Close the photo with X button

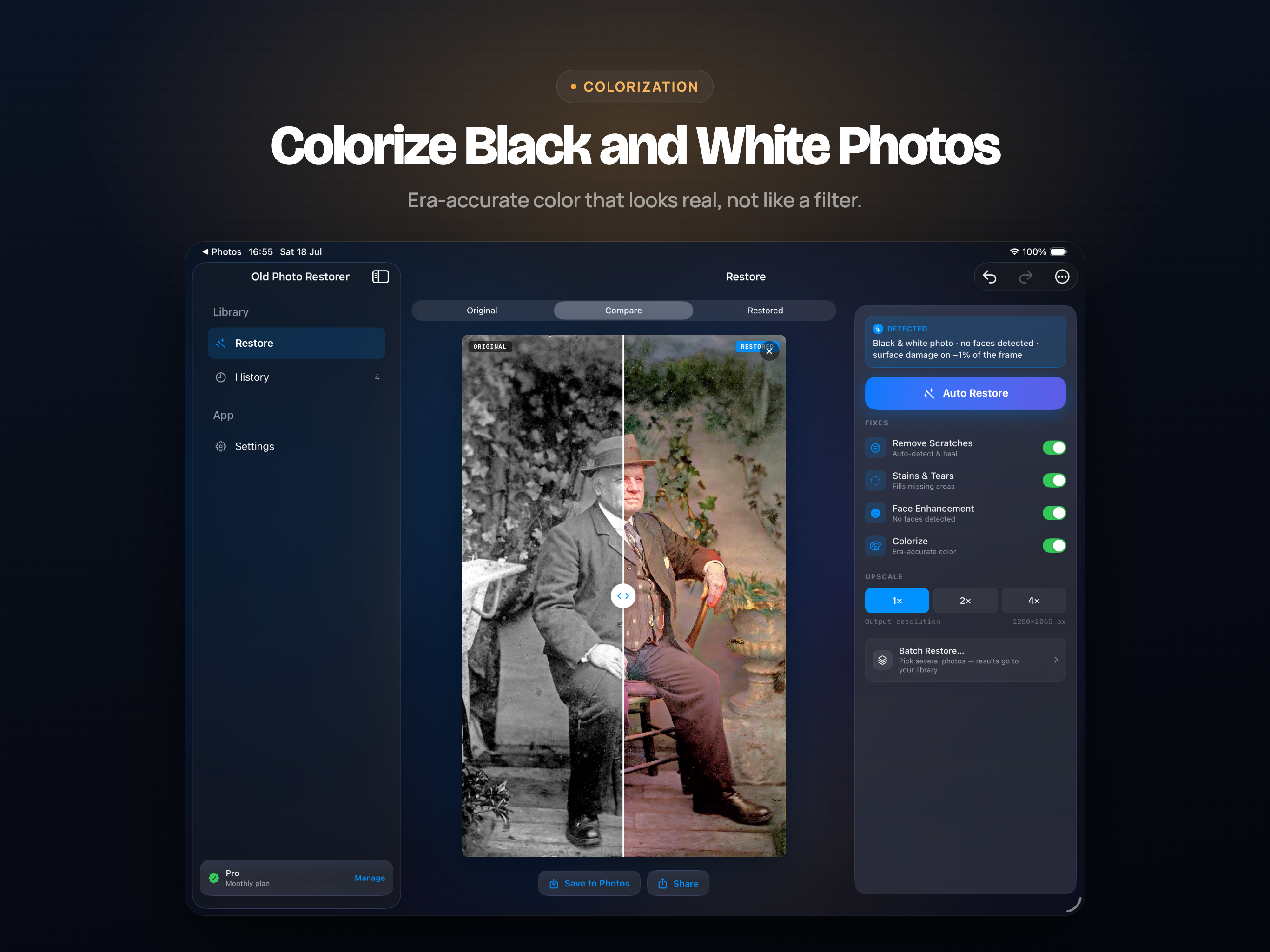[x=769, y=351]
